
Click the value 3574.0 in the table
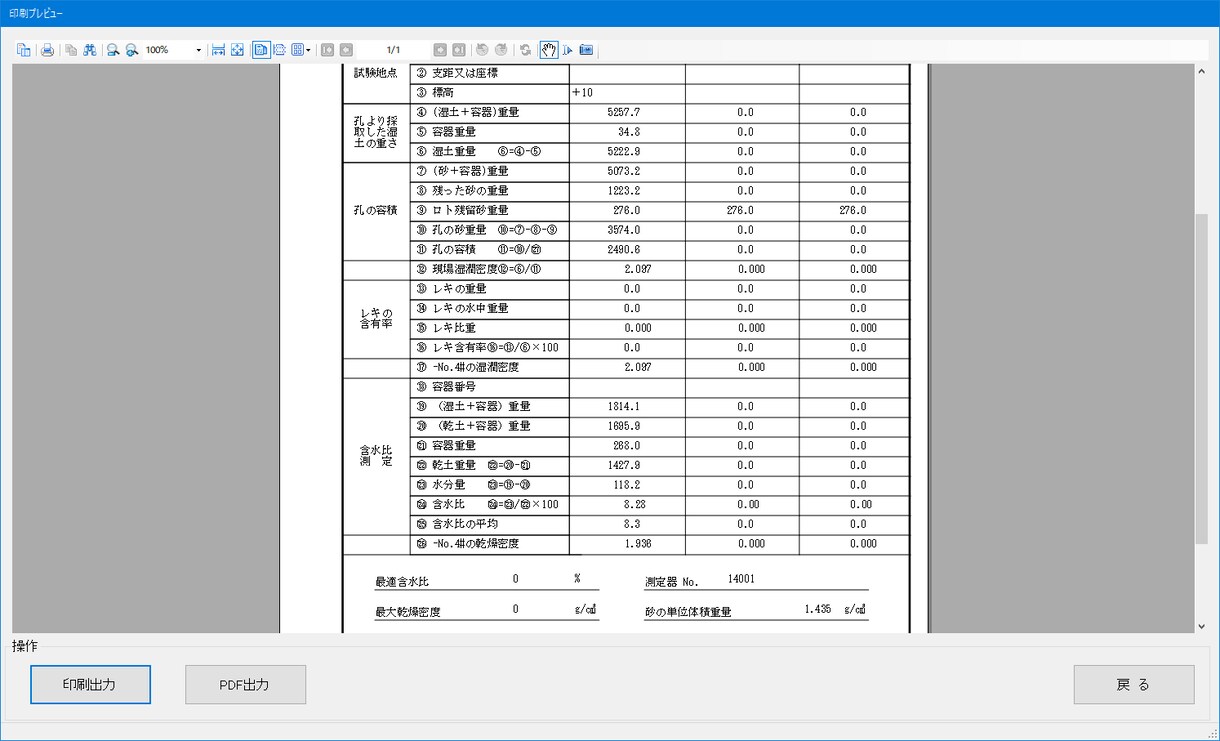point(623,230)
